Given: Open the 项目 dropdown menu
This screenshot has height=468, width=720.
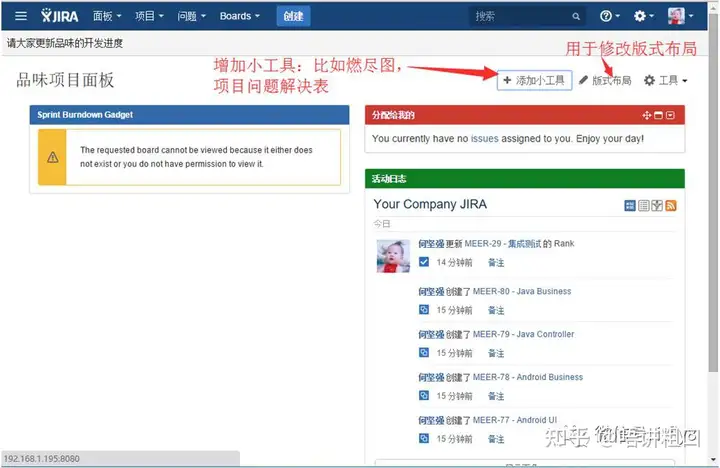Looking at the screenshot, I should click(x=149, y=16).
